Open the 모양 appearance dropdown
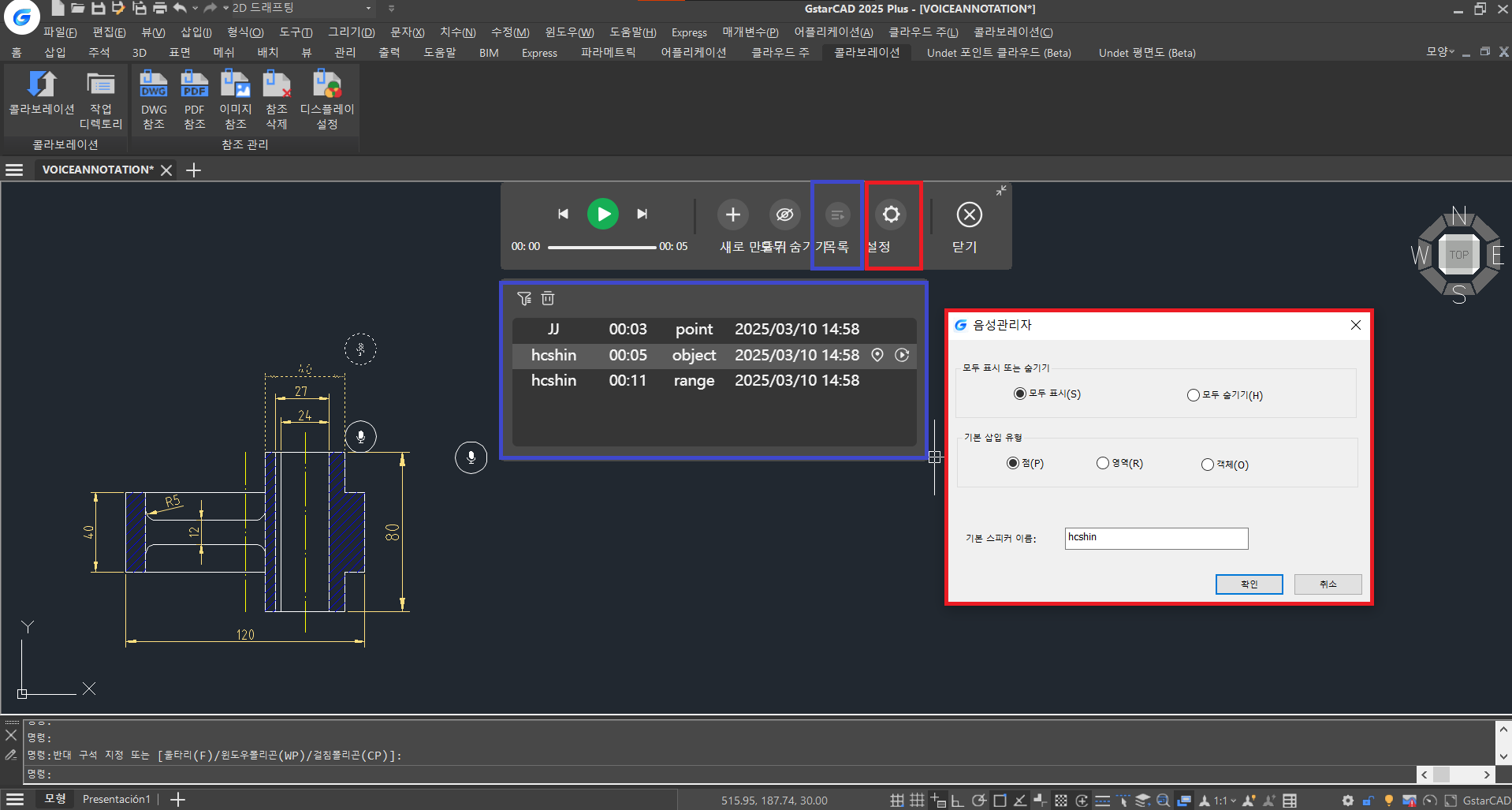The width and height of the screenshot is (1512, 810). [x=1439, y=51]
